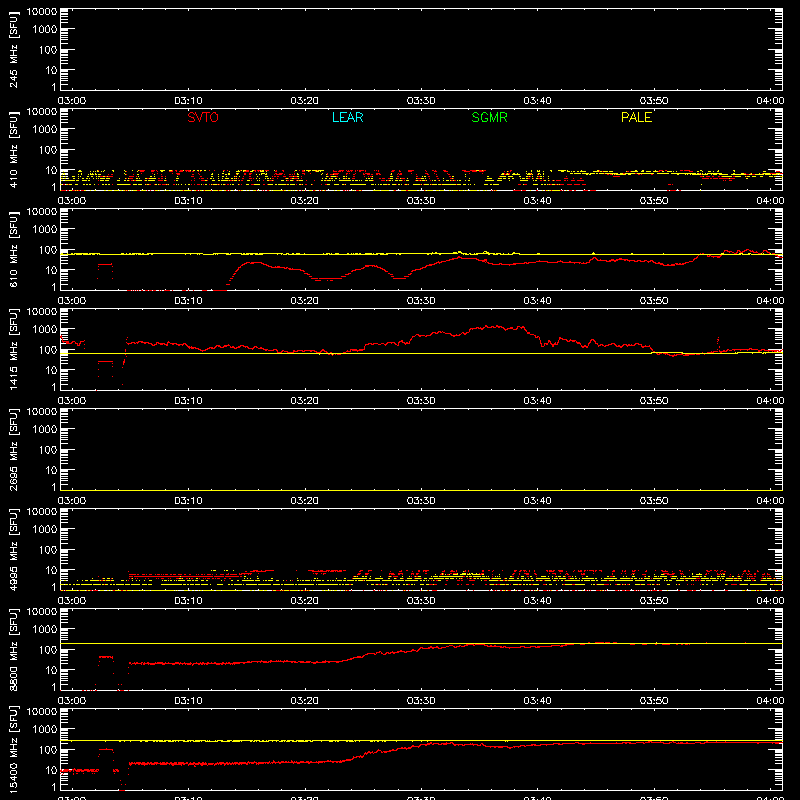Click the 03:50 time label under 410 MHz panel
Image resolution: width=800 pixels, height=800 pixels.
point(654,201)
